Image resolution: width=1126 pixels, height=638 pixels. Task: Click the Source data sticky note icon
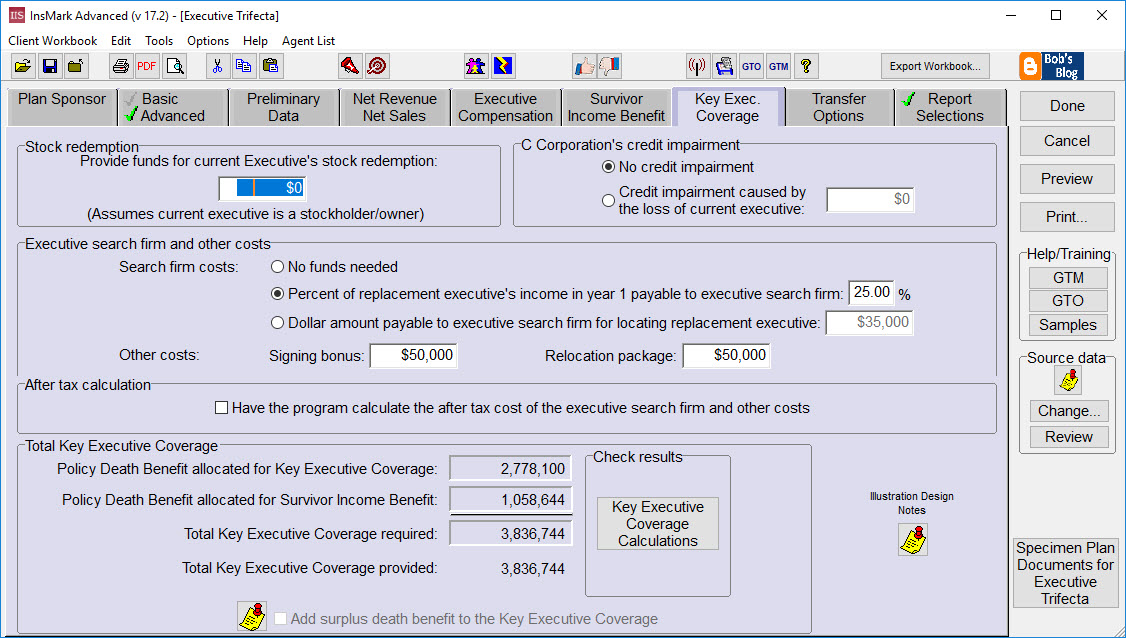point(1068,380)
